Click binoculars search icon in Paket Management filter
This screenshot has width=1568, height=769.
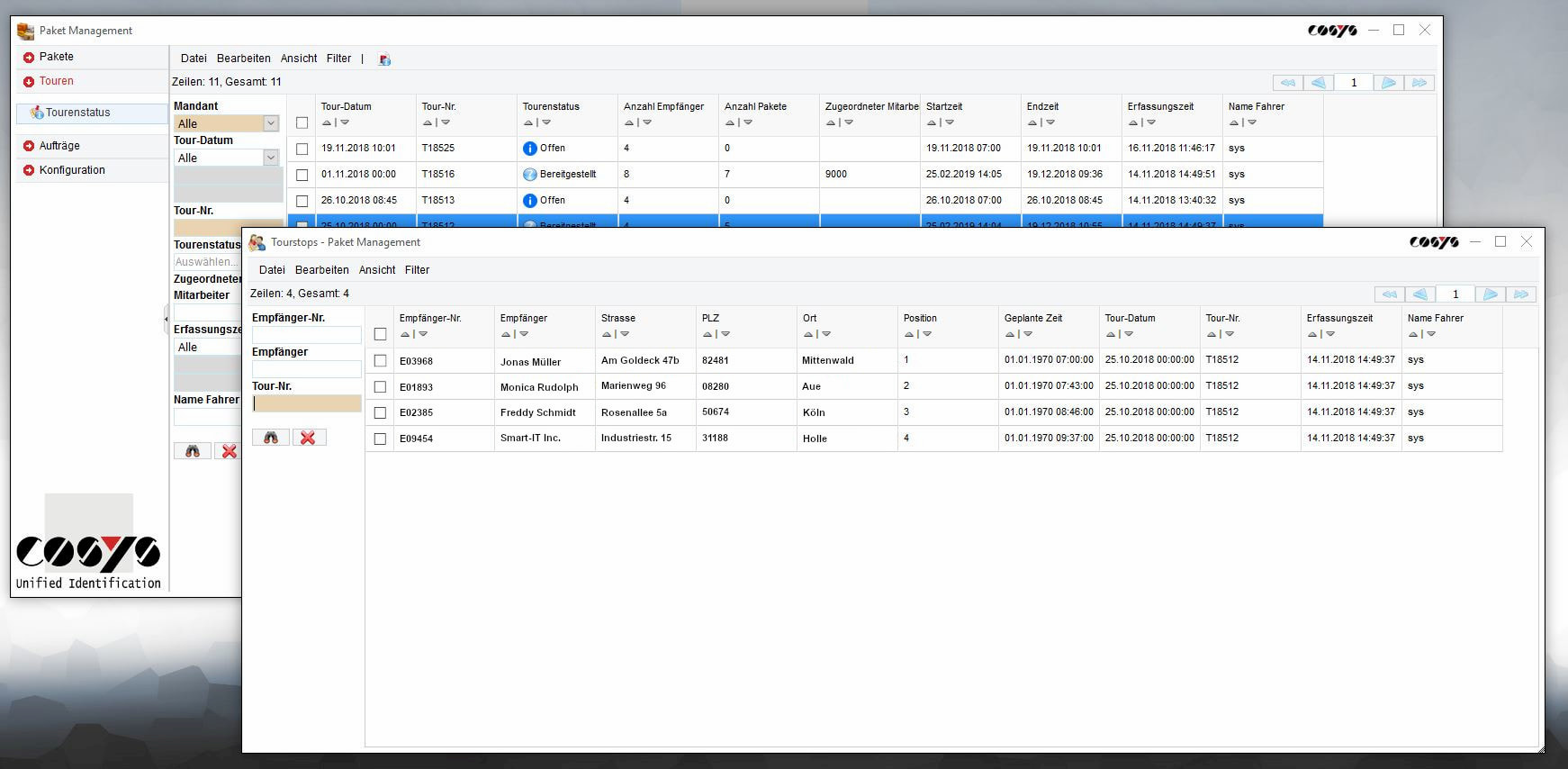click(x=193, y=451)
